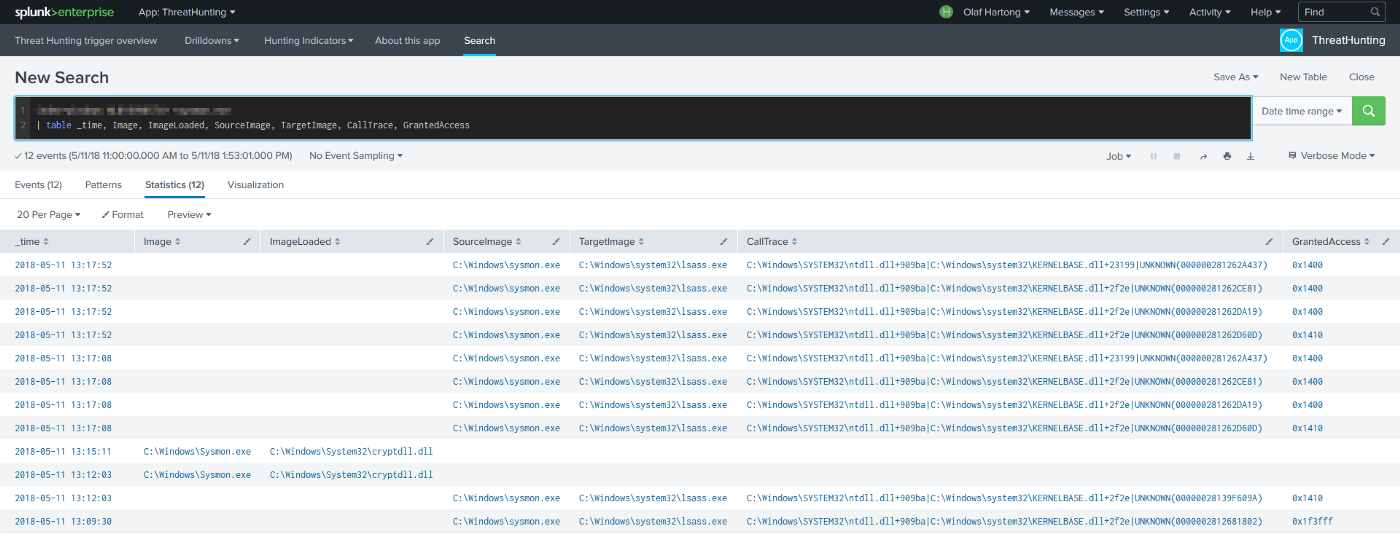Open the Preview dropdown
Viewport: 1400px width, 547px height.
(x=189, y=215)
